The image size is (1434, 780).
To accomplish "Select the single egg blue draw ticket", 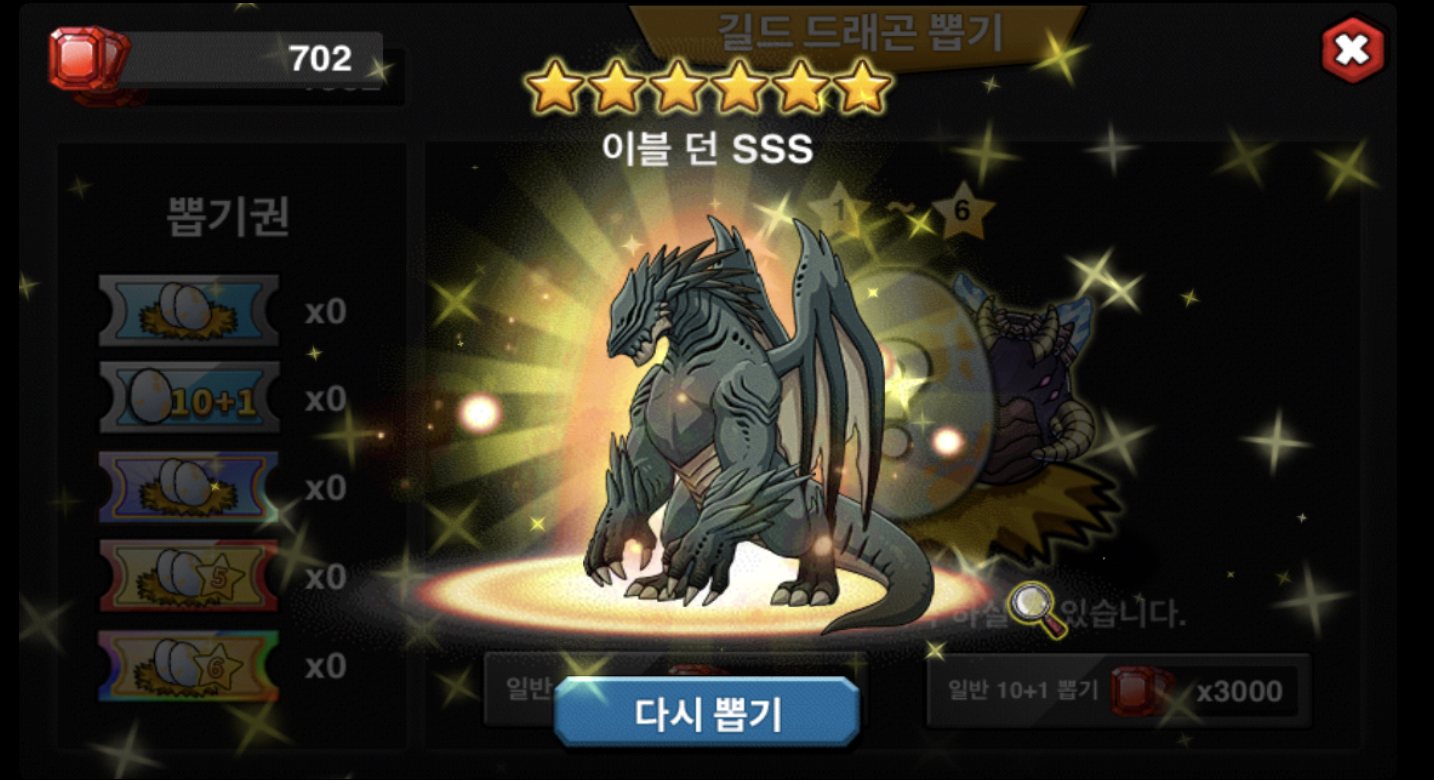I will pyautogui.click(x=189, y=310).
